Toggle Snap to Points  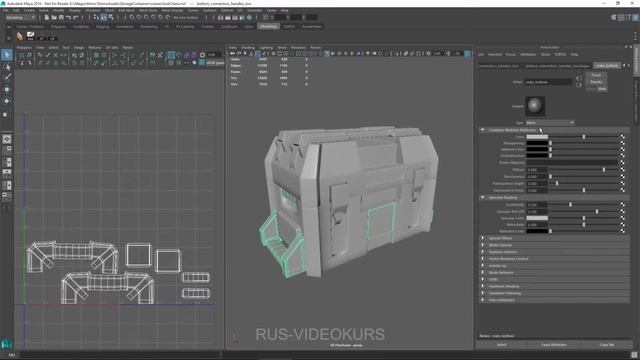(x=147, y=18)
